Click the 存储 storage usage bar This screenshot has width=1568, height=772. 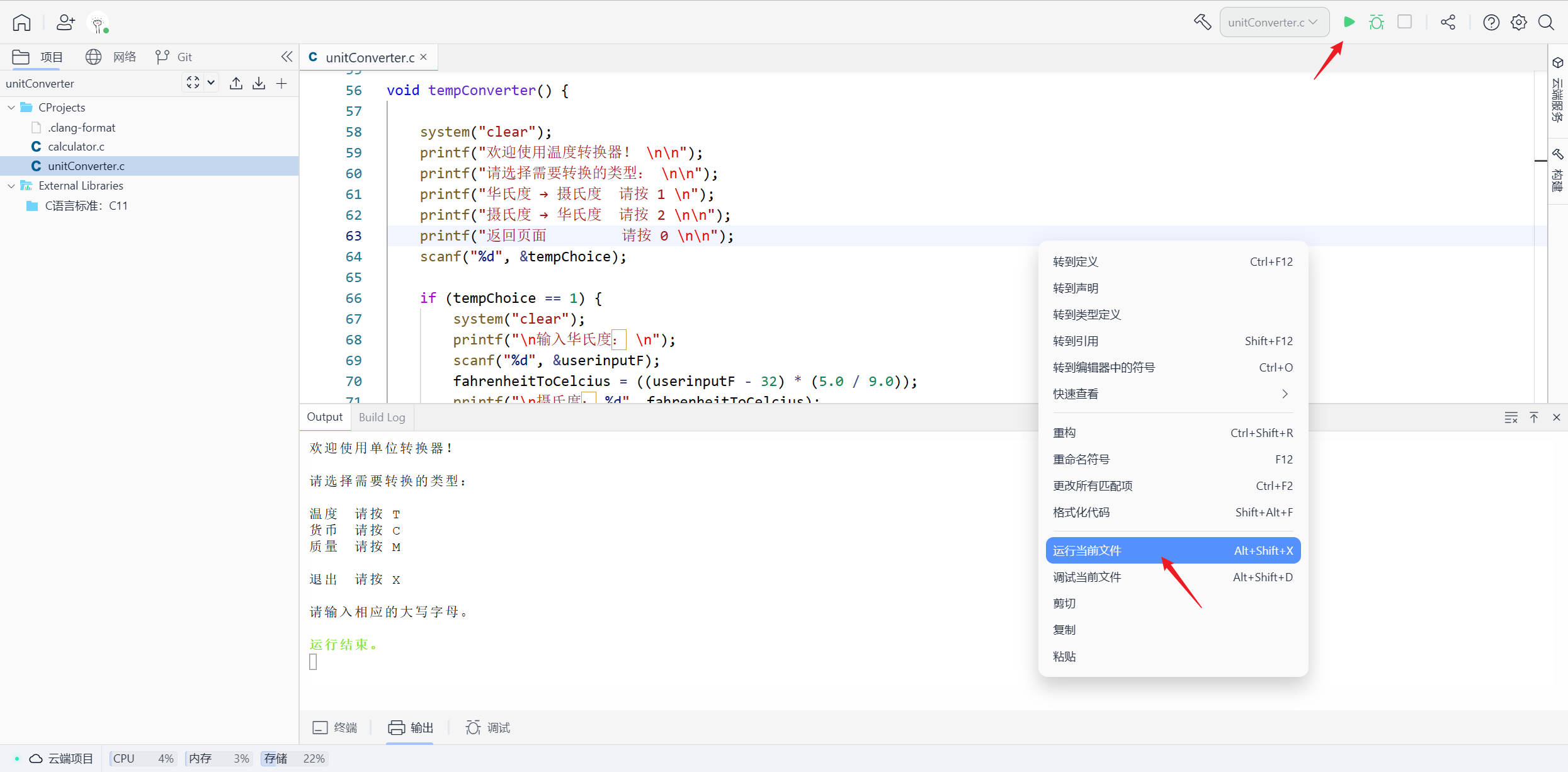tap(293, 758)
